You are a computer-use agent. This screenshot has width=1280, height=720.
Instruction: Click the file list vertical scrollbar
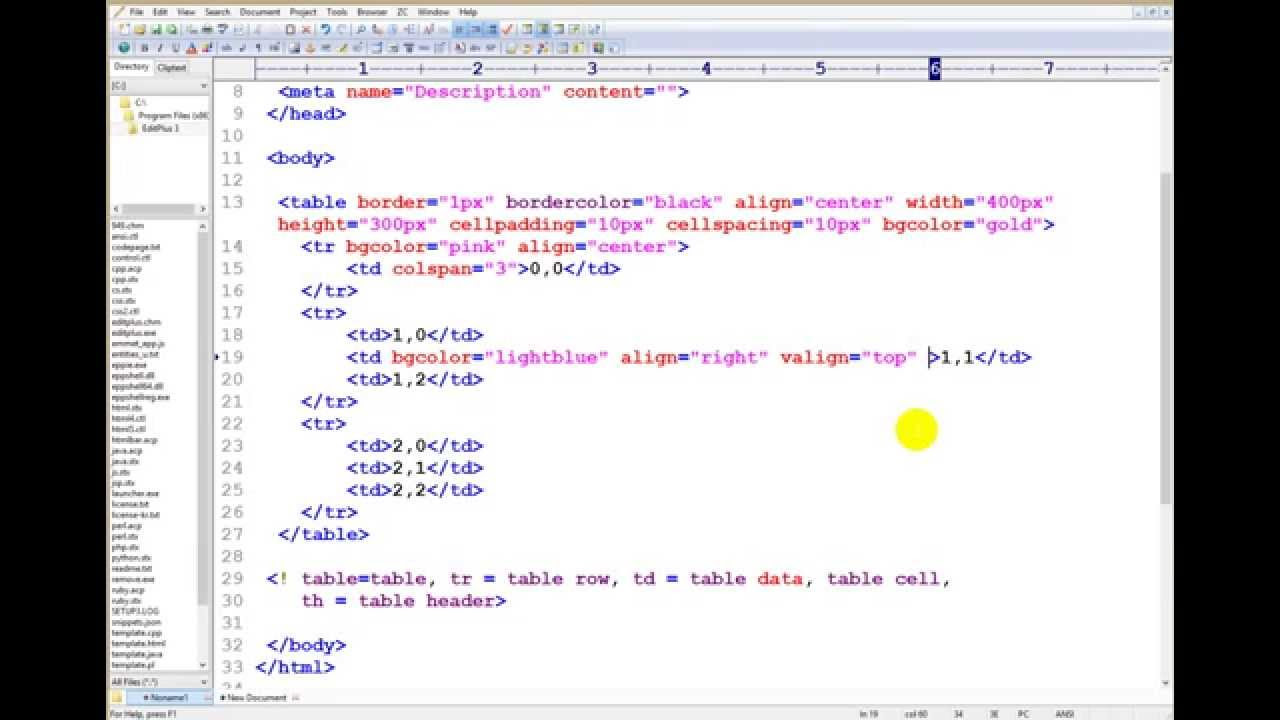tap(204, 420)
